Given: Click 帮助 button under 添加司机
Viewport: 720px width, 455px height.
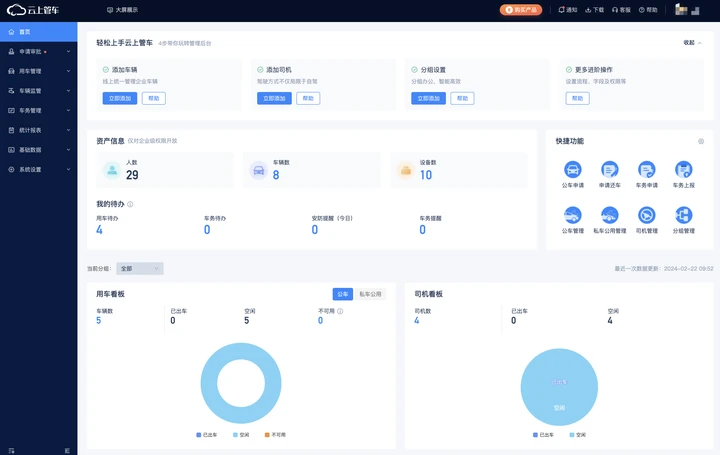Looking at the screenshot, I should click(x=308, y=98).
